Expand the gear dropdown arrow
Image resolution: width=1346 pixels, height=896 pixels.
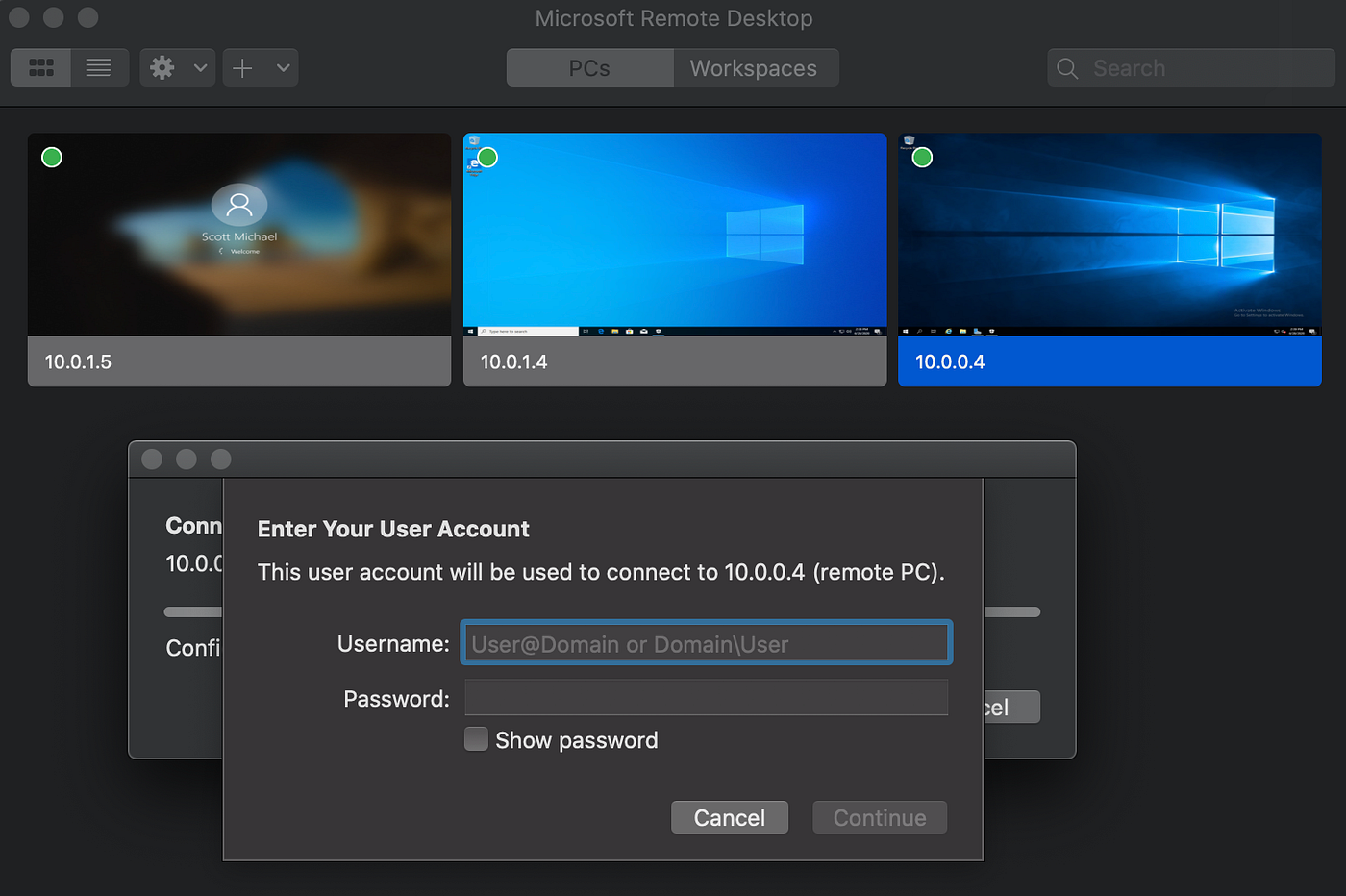(200, 68)
